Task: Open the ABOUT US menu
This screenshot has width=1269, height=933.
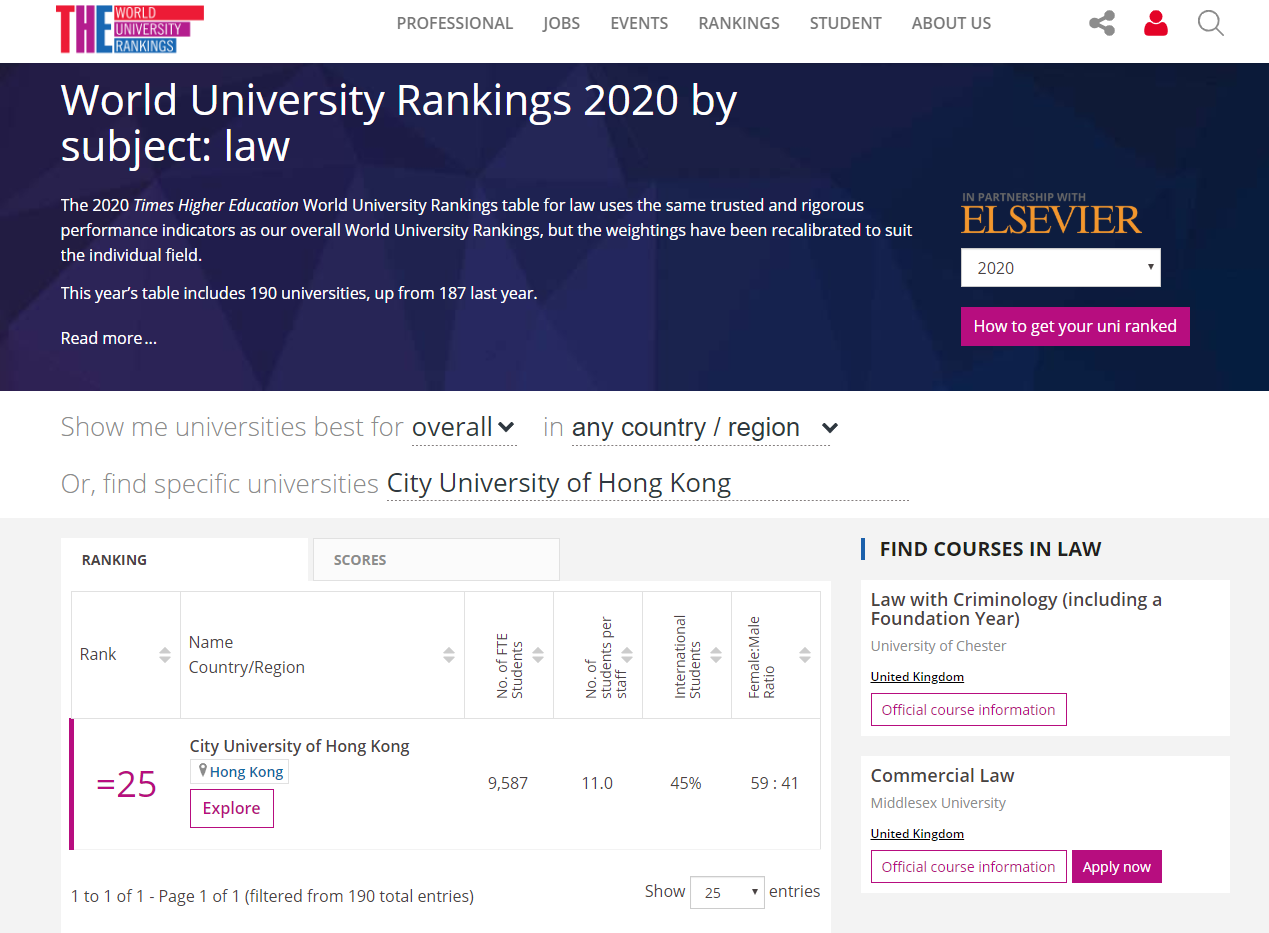Action: click(952, 23)
